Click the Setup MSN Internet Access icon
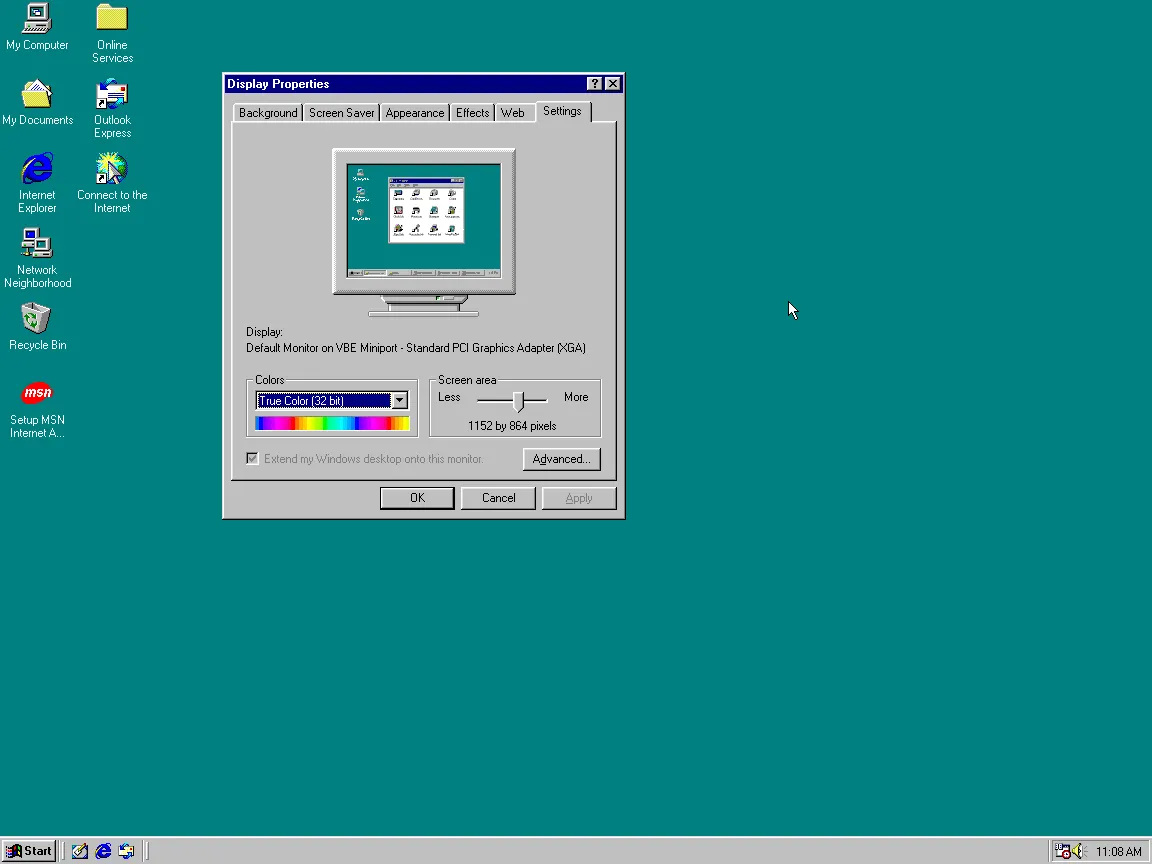 37,393
